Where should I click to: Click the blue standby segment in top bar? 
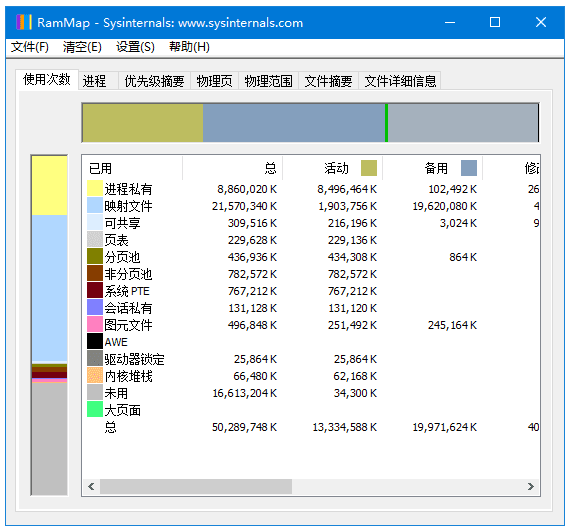click(x=294, y=123)
